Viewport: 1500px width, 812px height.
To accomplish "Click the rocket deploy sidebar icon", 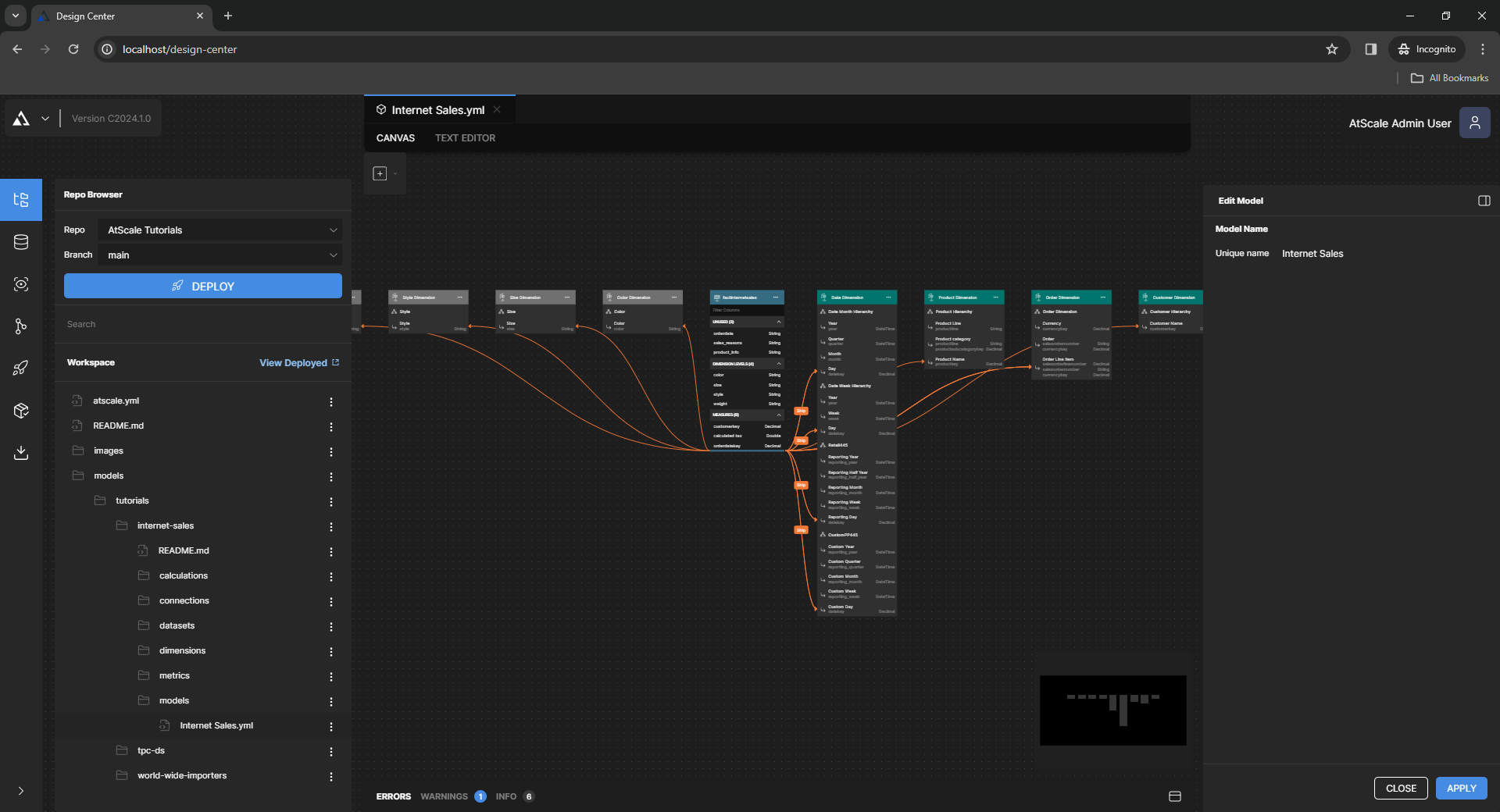I will point(21,369).
